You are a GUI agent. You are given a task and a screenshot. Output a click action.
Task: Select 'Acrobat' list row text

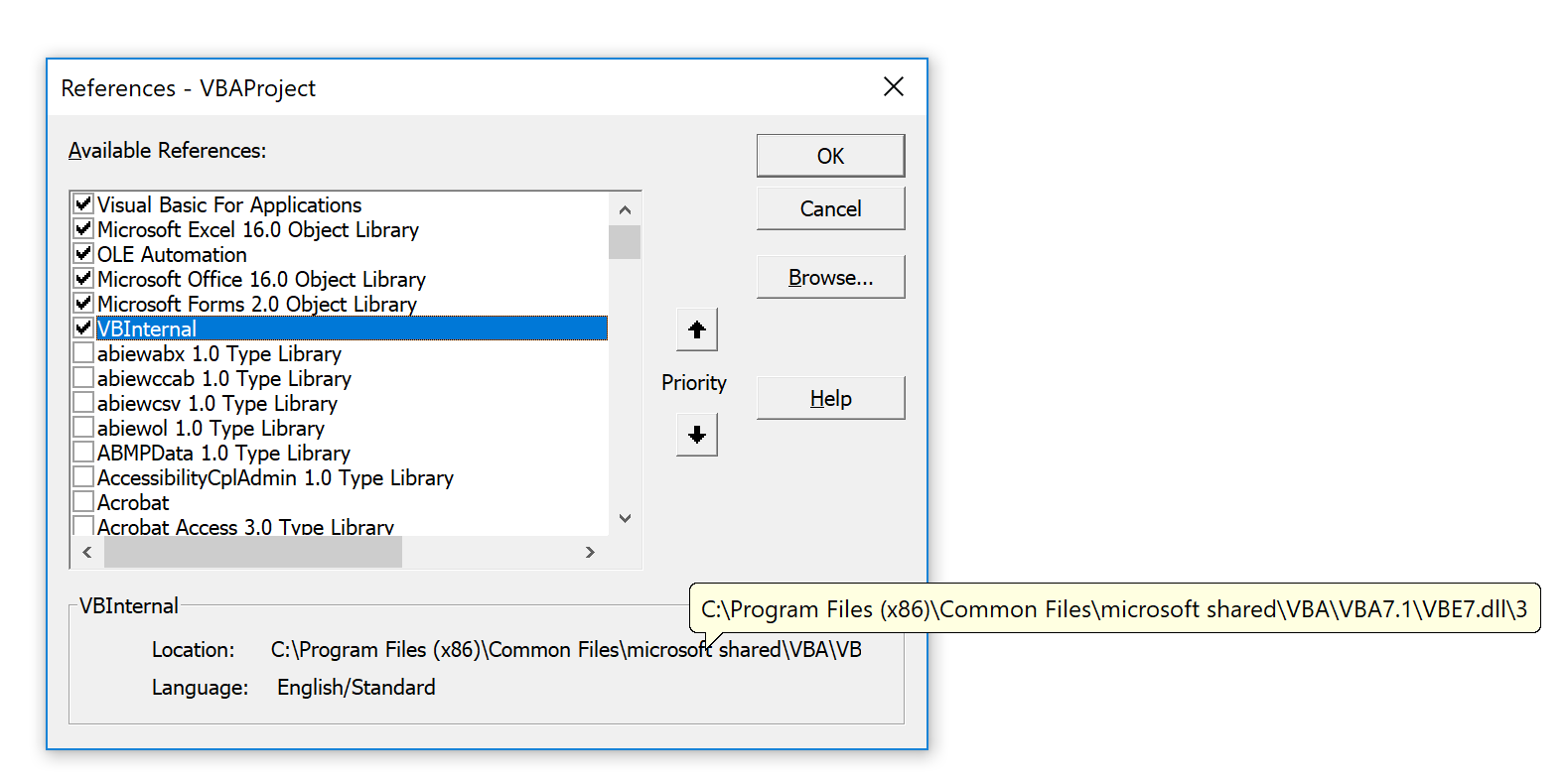133,502
